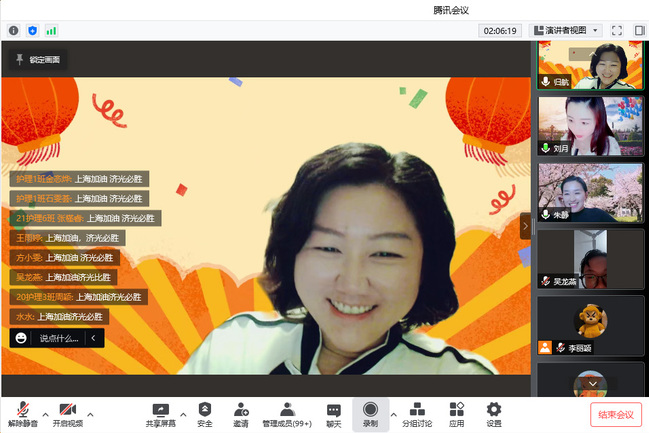Open breakout rooms (分组讨论)
The height and width of the screenshot is (433, 649).
pos(417,414)
